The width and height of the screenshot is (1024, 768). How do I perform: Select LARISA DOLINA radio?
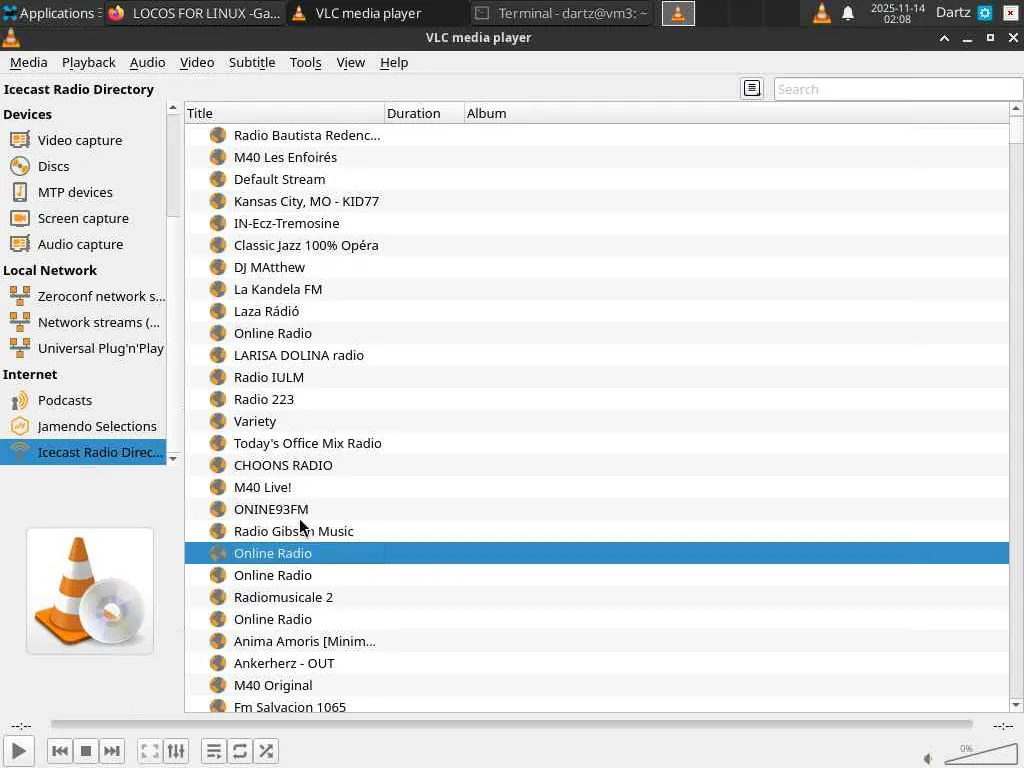coord(597,355)
